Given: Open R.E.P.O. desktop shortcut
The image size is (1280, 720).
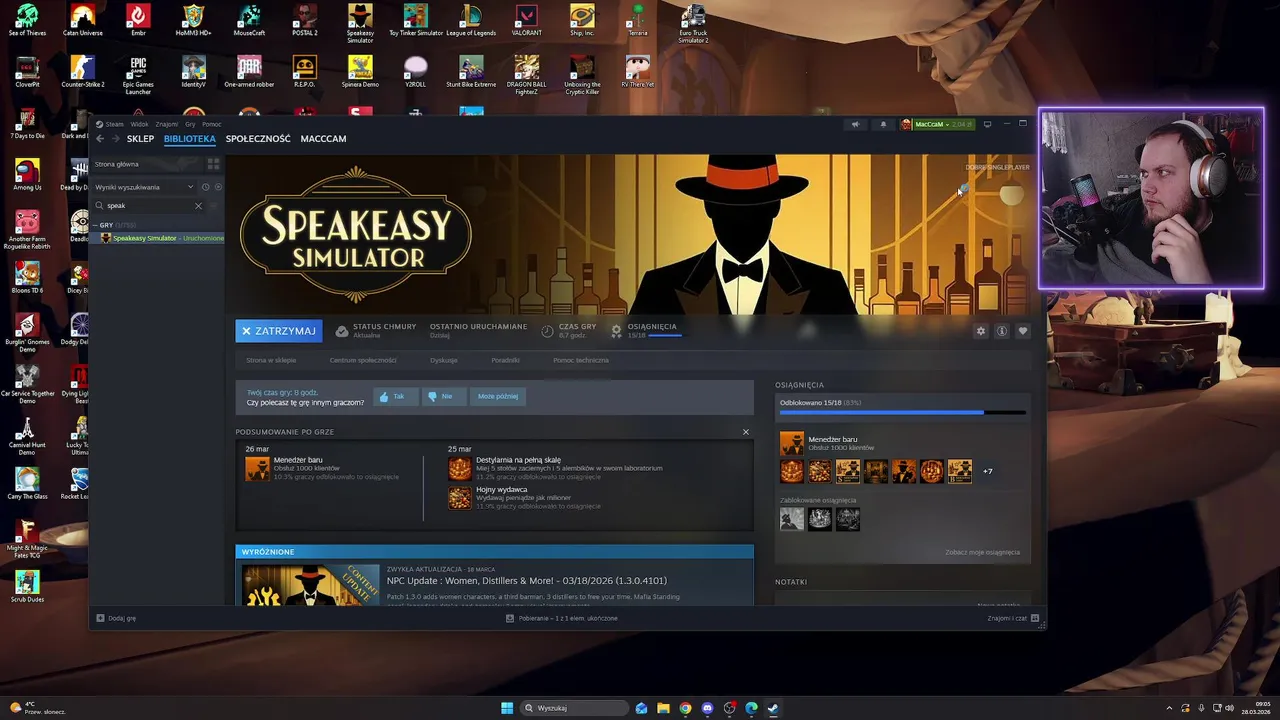Looking at the screenshot, I should tap(304, 72).
